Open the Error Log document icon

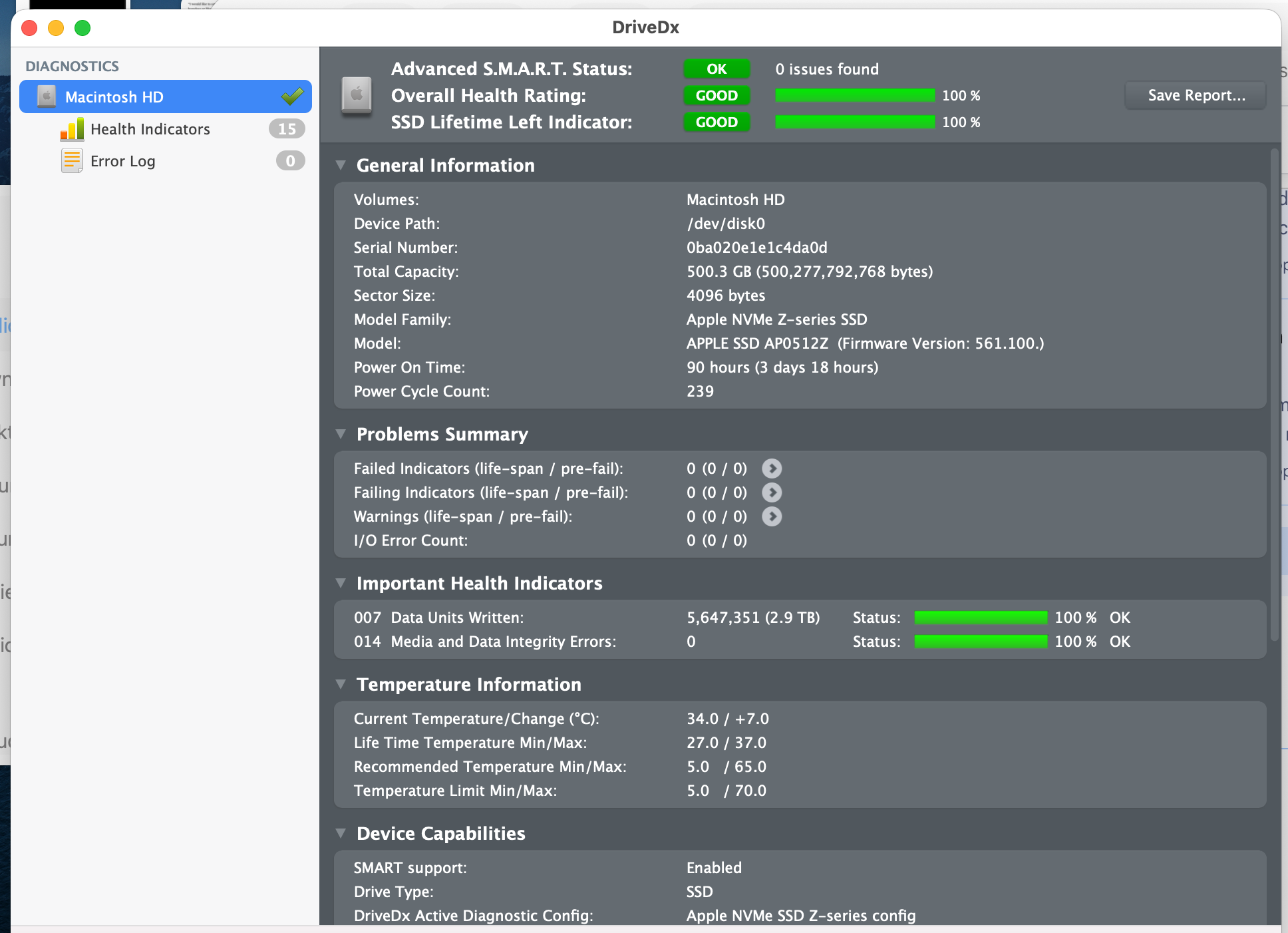pos(72,161)
